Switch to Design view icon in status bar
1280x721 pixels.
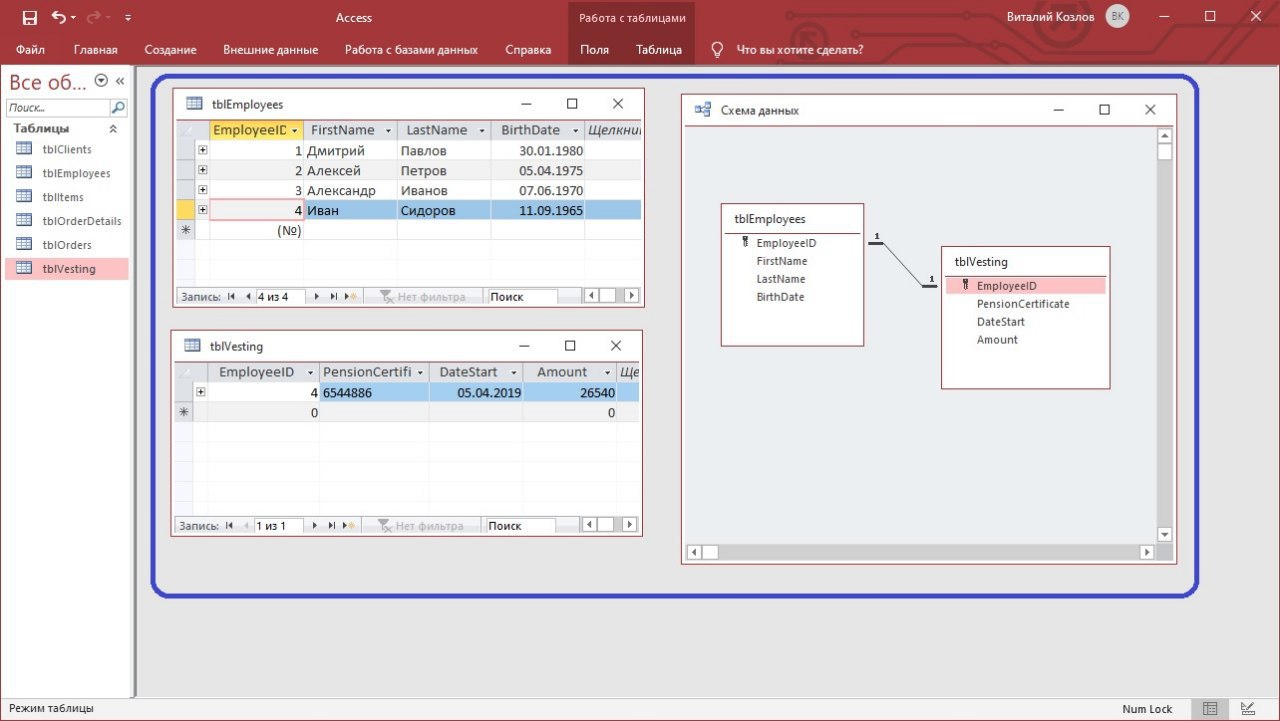pos(1246,708)
